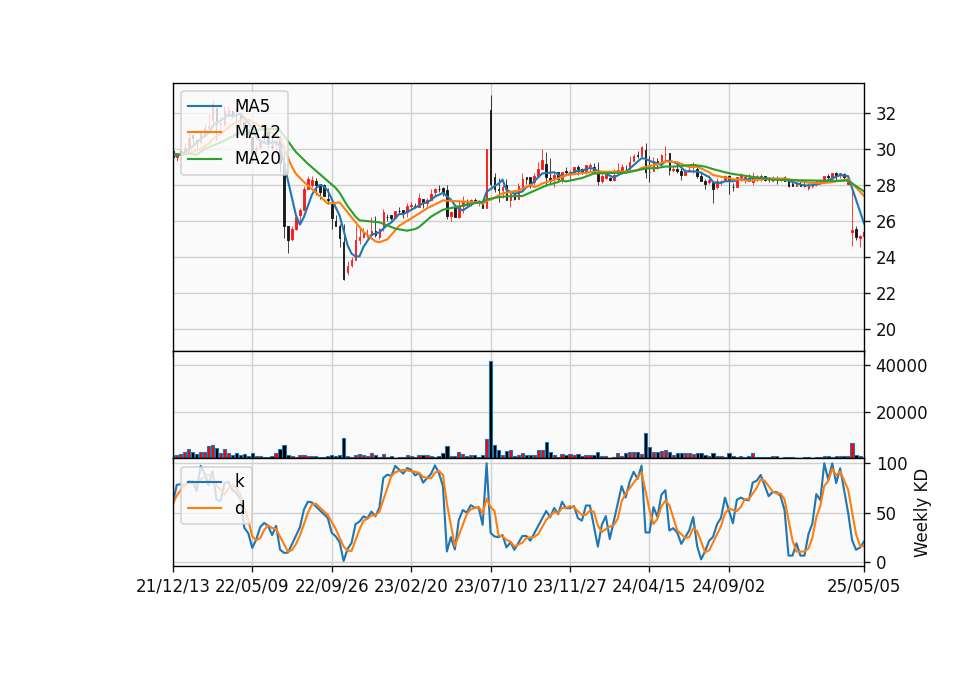
Task: Click the Weekly KD axis label
Action: click(921, 513)
